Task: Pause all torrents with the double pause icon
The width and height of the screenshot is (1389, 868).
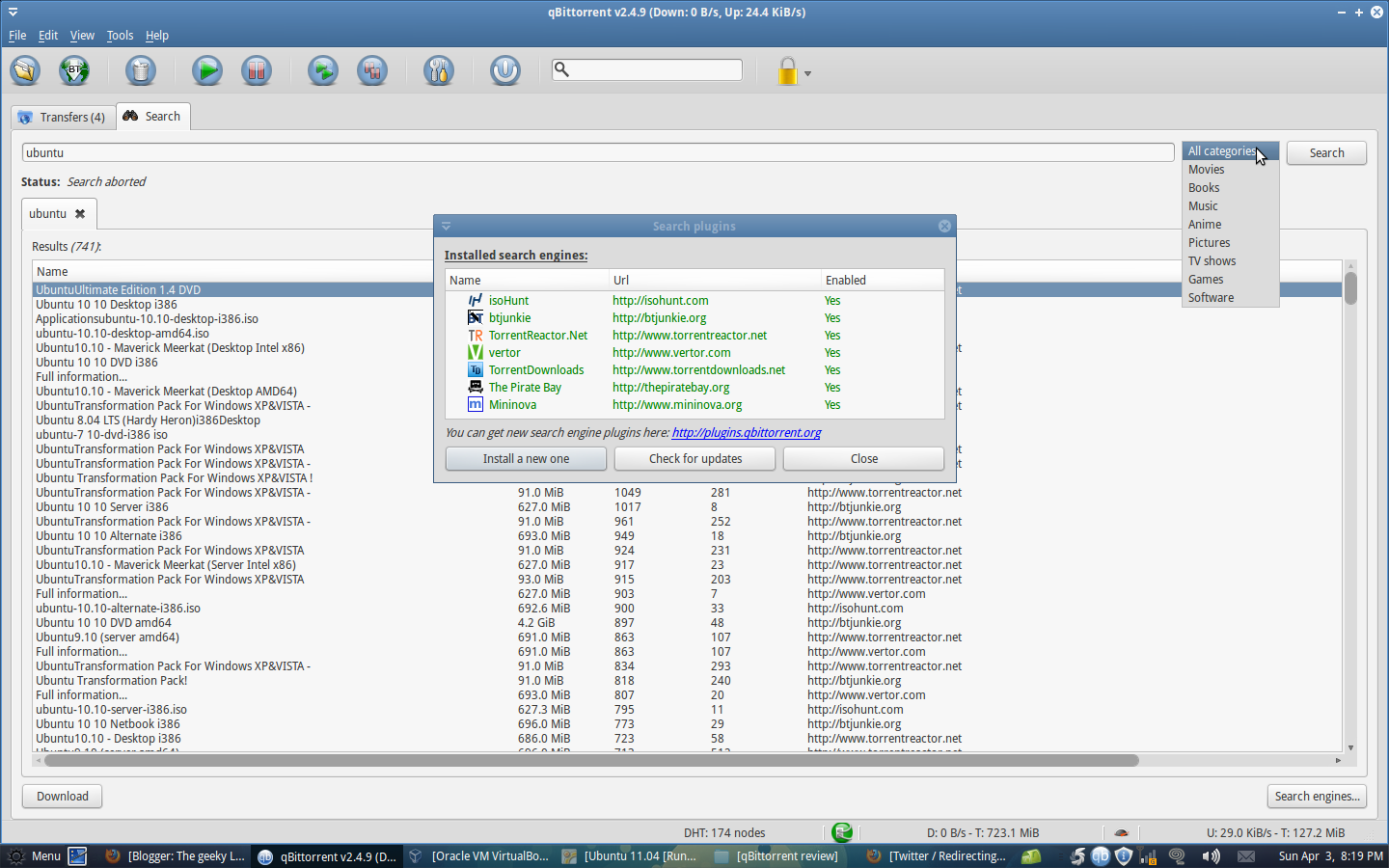Action: click(372, 70)
